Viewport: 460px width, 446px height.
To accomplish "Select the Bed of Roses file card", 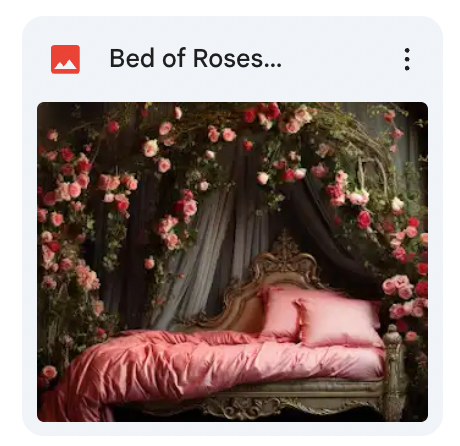I will [232, 226].
